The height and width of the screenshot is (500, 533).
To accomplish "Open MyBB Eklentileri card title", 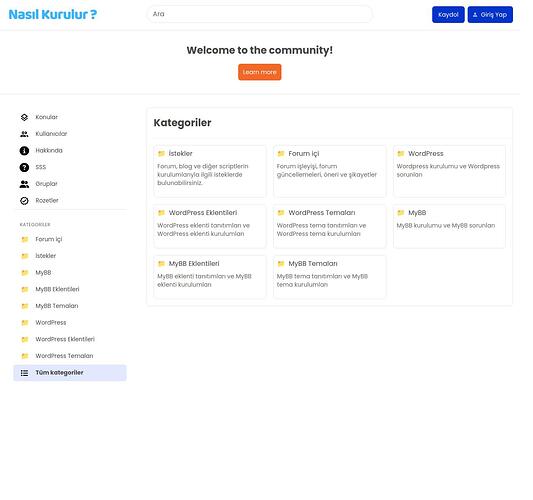I will point(194,264).
